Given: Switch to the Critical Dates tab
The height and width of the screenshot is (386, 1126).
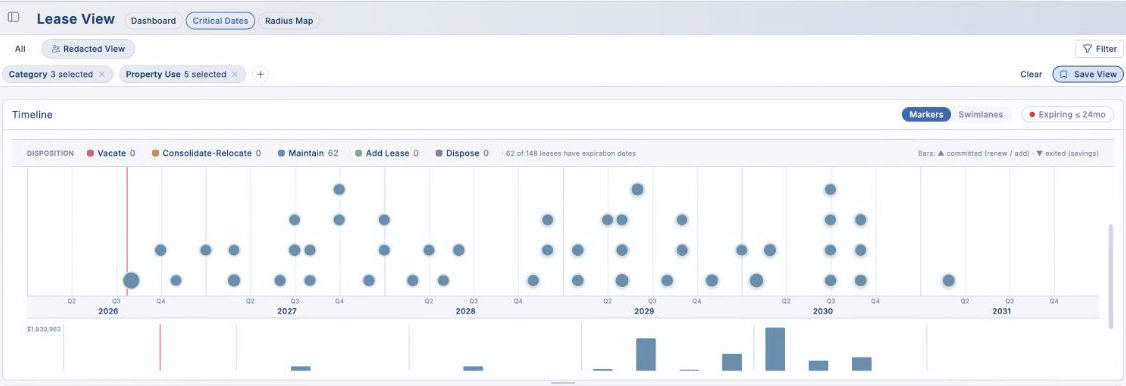Looking at the screenshot, I should (220, 21).
